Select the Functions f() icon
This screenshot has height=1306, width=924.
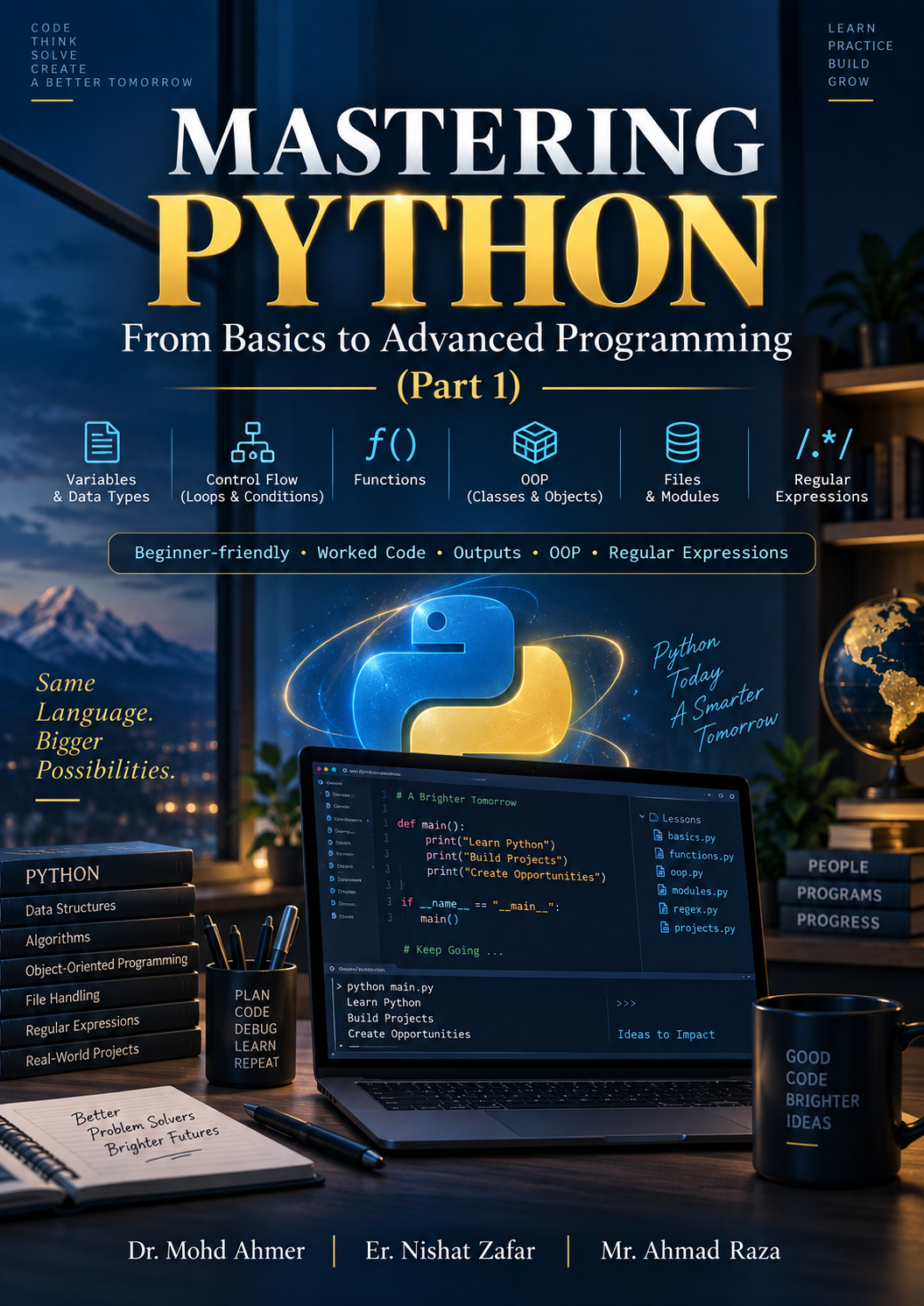390,443
